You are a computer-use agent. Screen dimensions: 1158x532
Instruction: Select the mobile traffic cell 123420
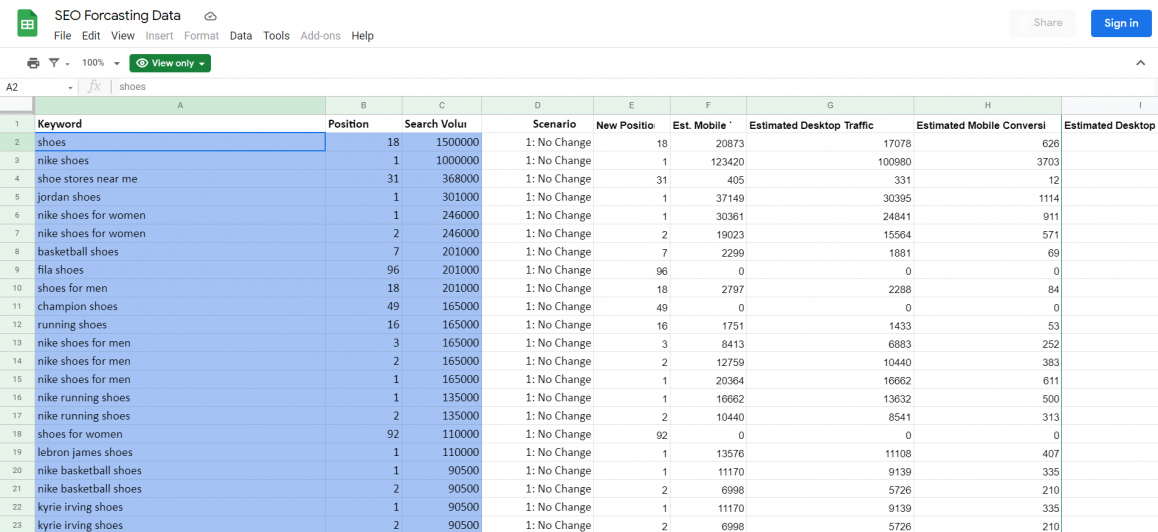(x=708, y=161)
